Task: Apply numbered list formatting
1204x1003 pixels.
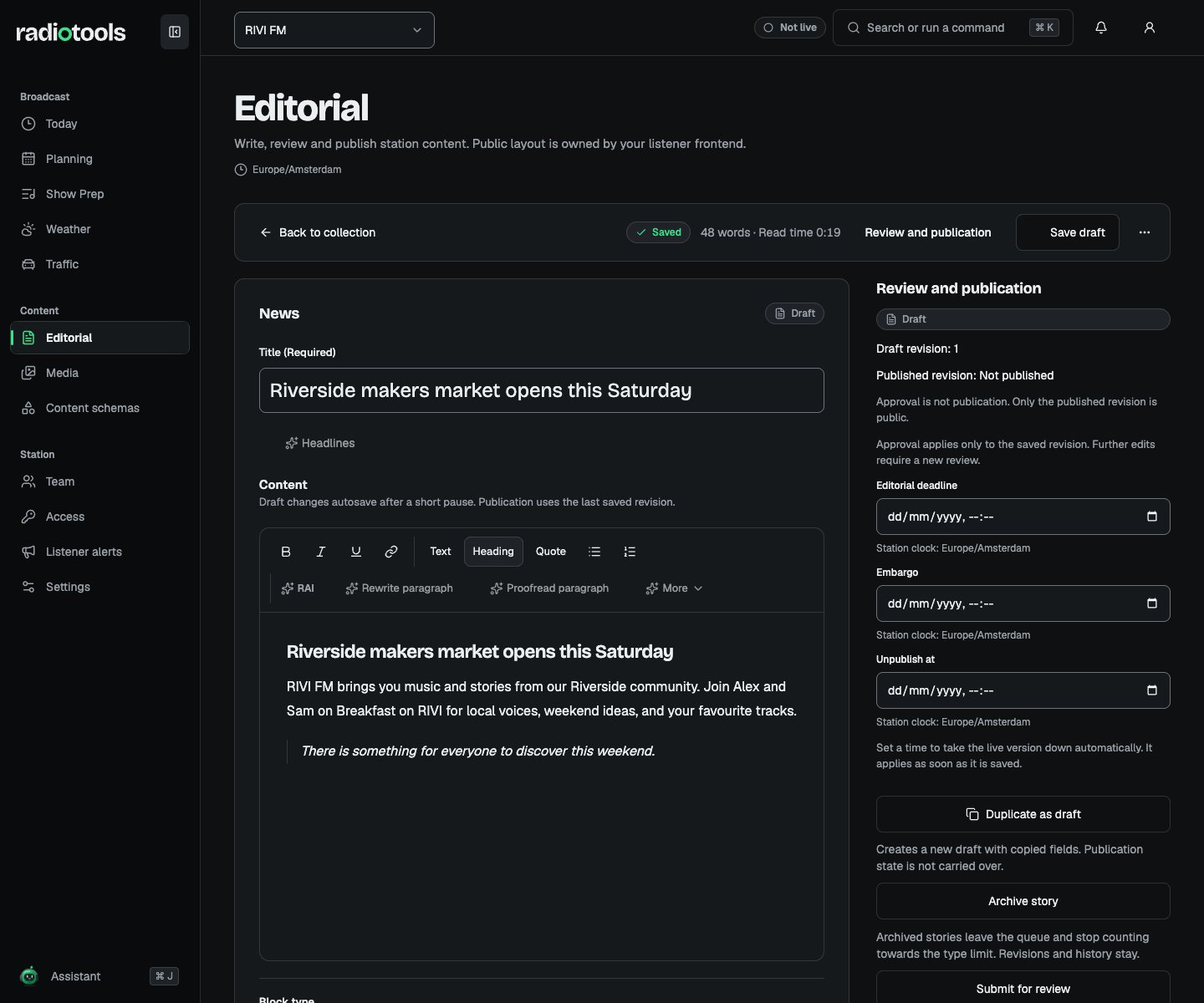Action: (x=630, y=552)
